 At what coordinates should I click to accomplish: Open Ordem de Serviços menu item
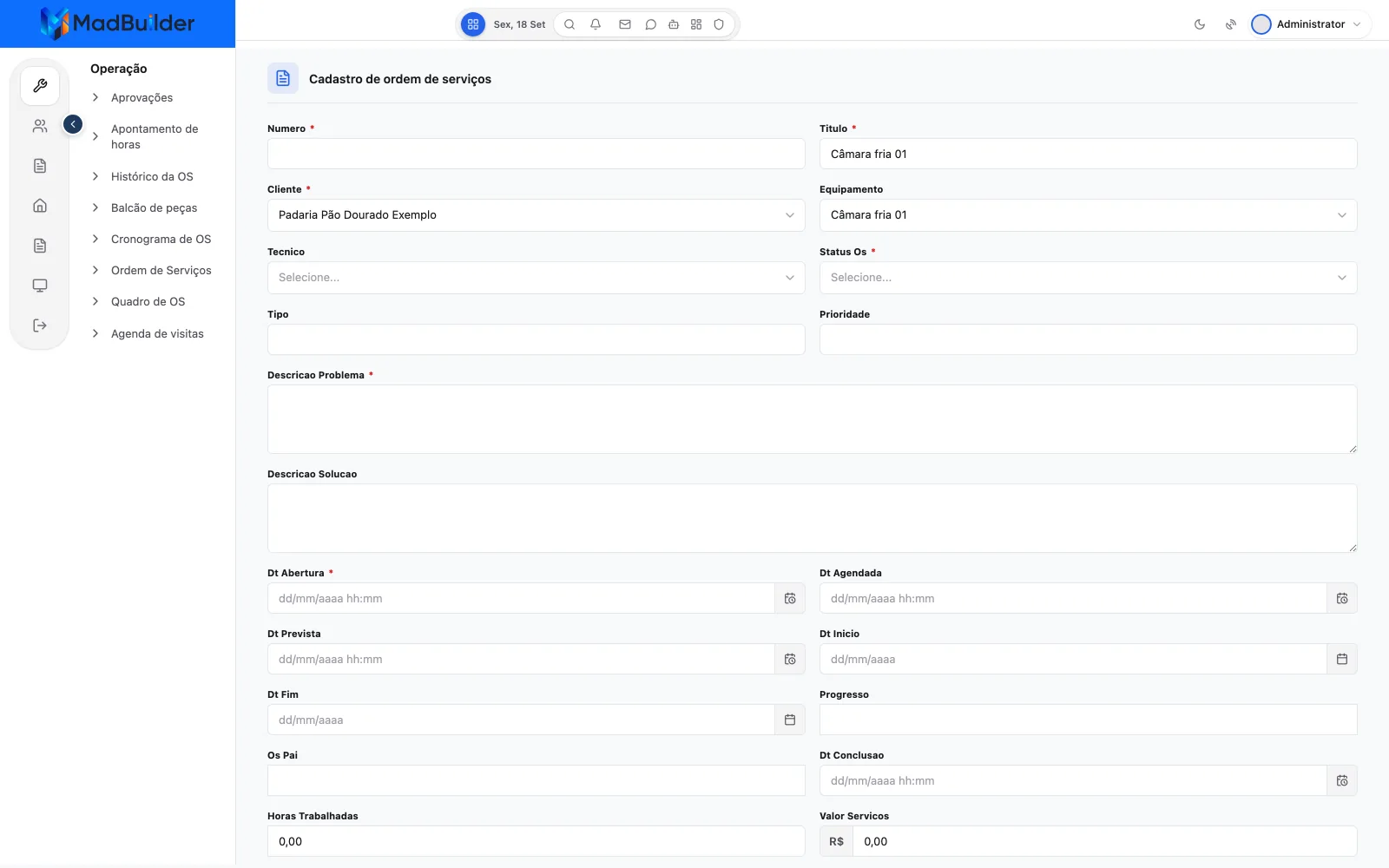coord(161,270)
